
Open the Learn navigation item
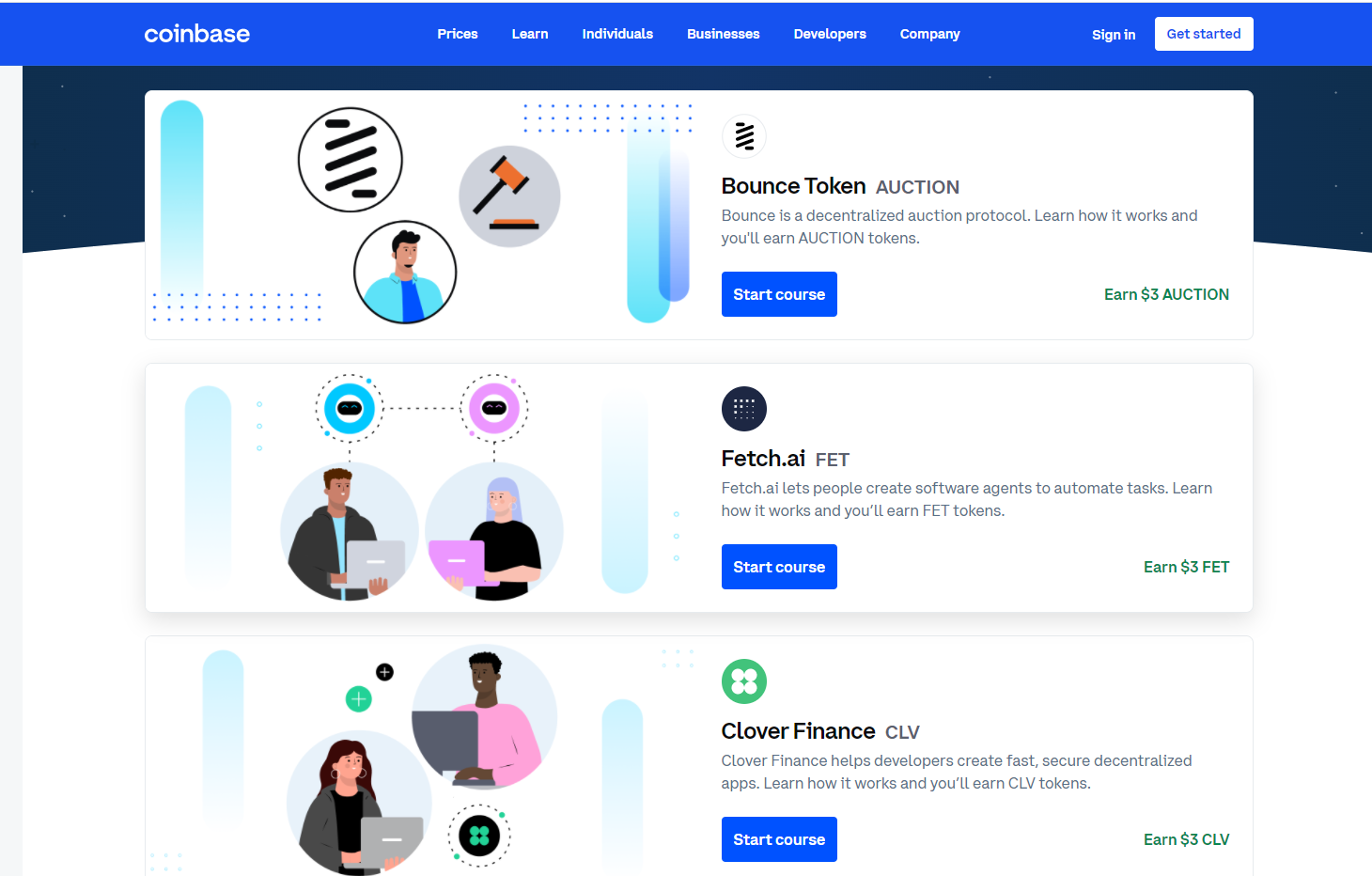[x=530, y=34]
